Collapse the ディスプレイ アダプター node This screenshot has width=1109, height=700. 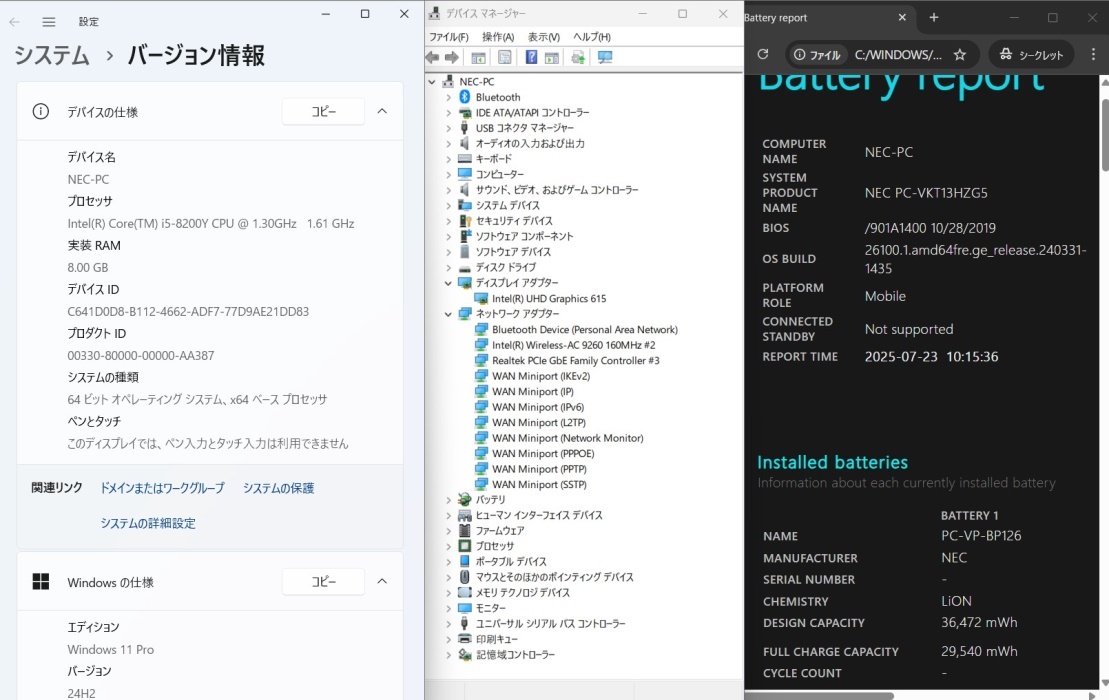(x=448, y=283)
